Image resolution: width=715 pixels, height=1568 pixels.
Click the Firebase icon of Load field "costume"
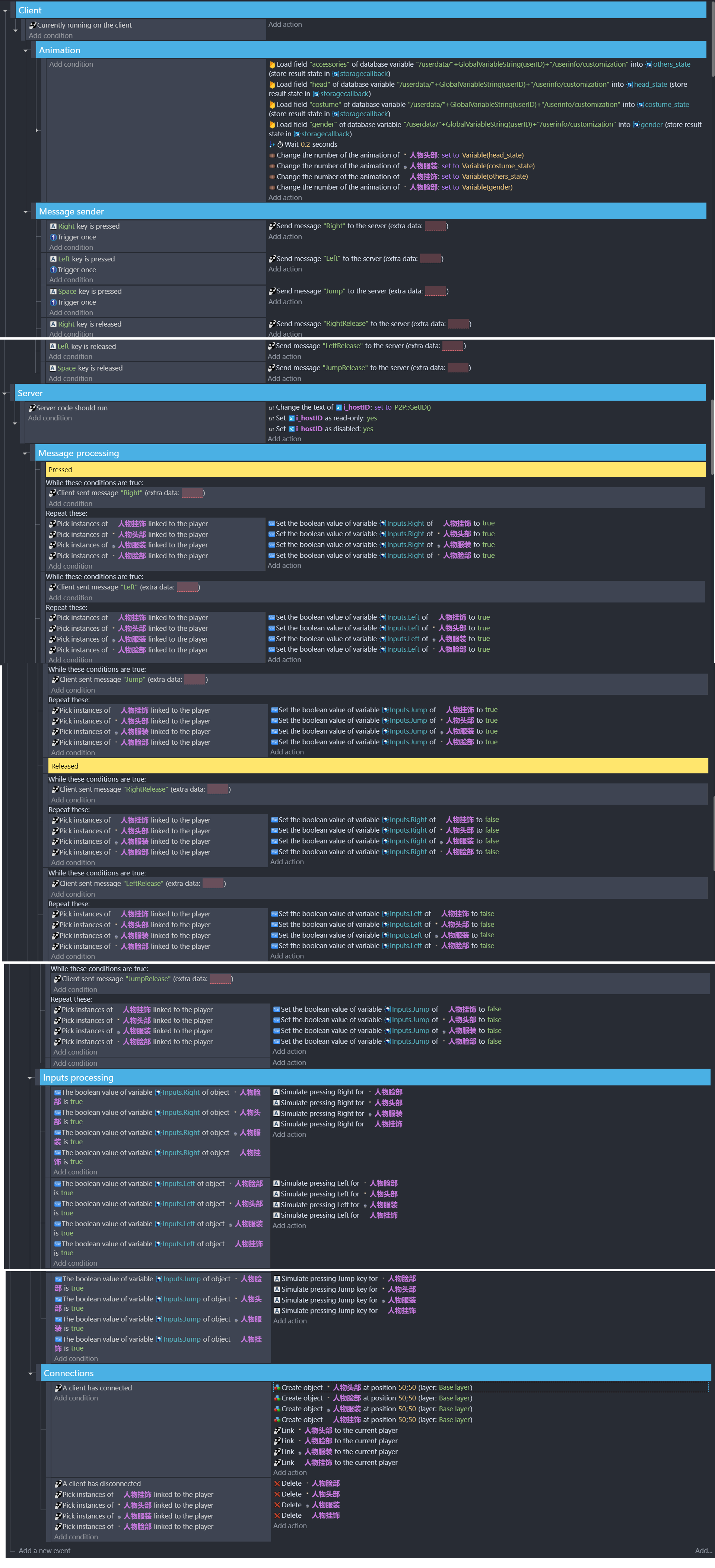(272, 105)
